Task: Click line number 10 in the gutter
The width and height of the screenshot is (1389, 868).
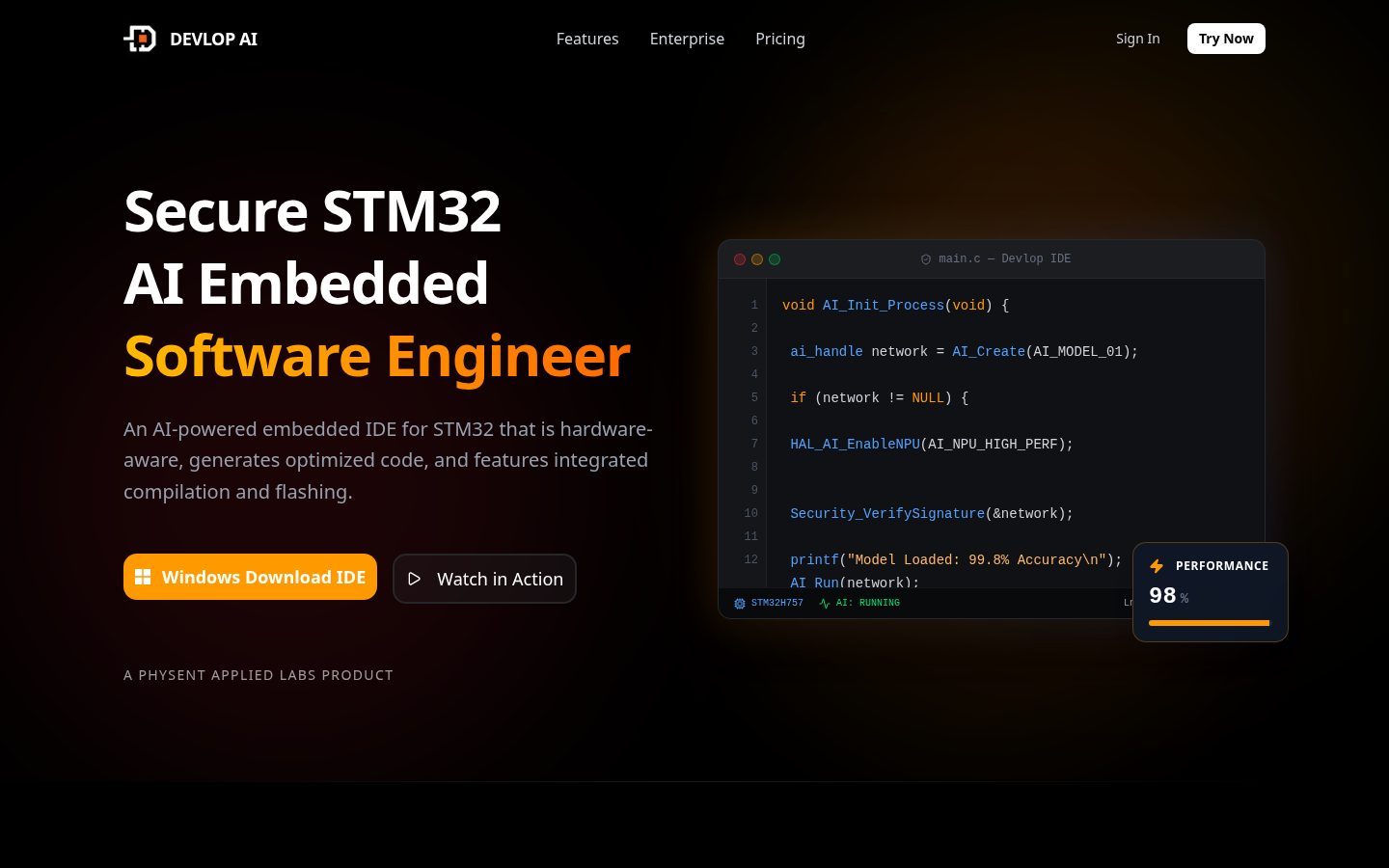Action: point(751,513)
